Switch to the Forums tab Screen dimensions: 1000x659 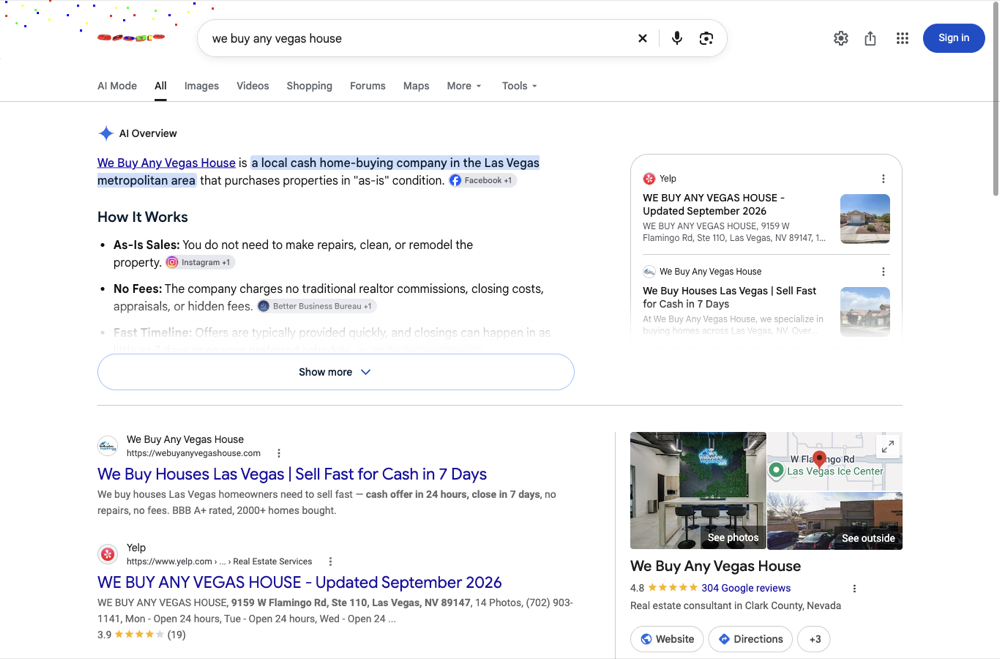coord(367,86)
